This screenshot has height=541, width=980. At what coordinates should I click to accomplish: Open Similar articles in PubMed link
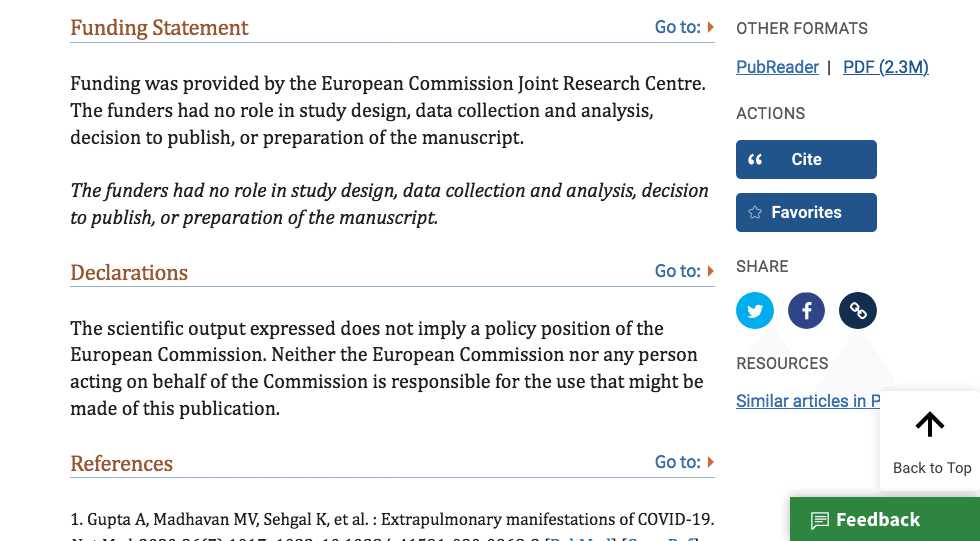coord(808,401)
